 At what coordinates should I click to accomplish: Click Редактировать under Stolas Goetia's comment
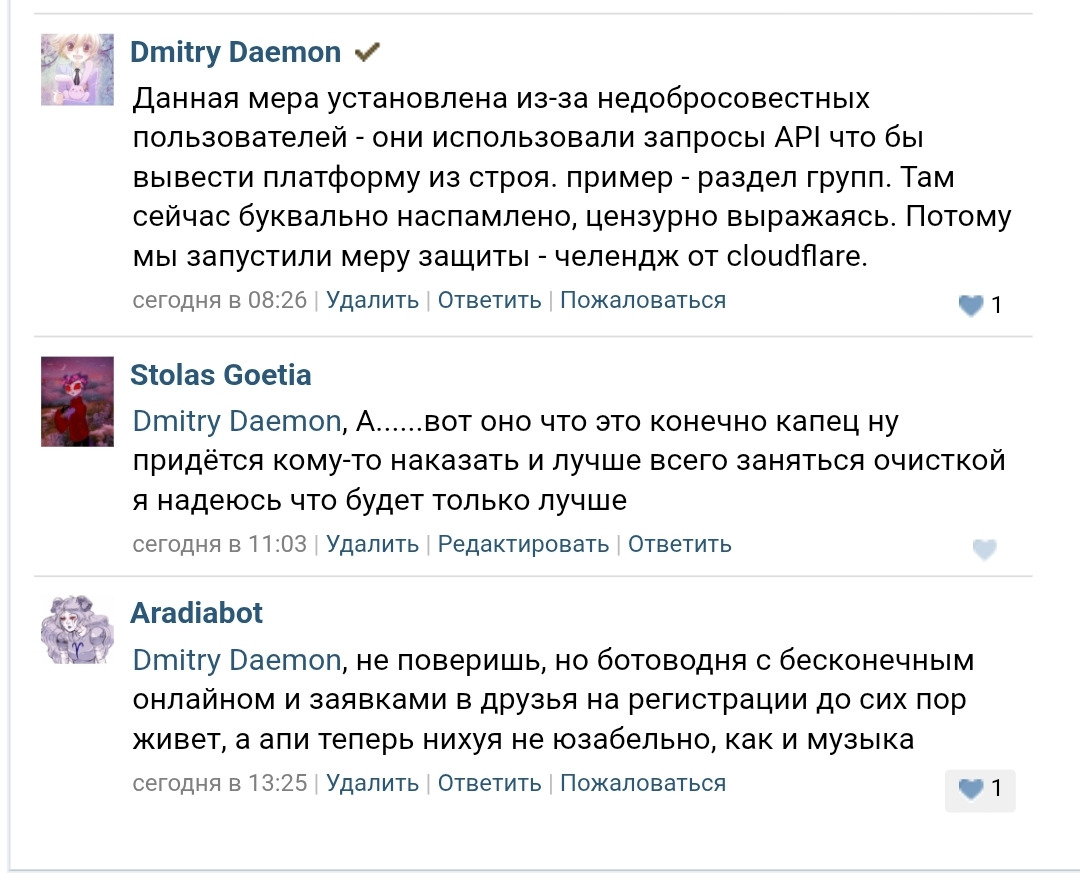(523, 544)
